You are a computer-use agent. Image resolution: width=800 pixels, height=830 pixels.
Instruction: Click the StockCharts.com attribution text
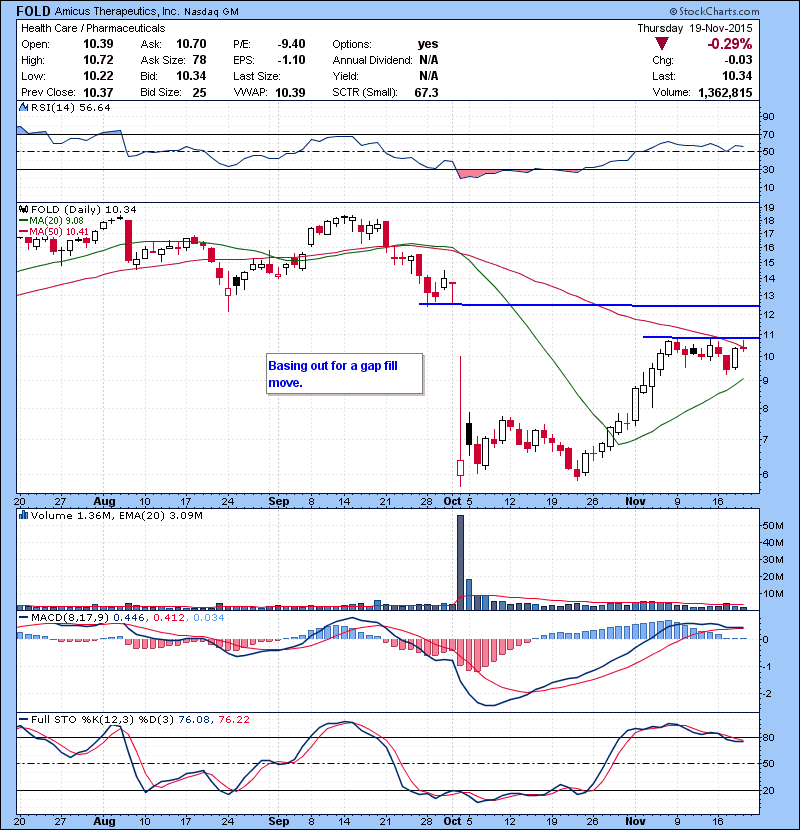(x=714, y=11)
